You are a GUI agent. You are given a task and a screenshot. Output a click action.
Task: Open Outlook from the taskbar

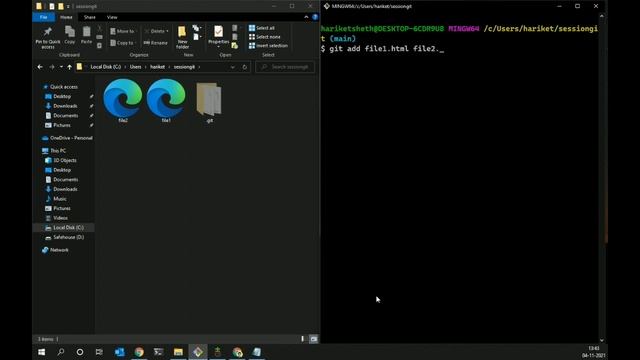(119, 352)
